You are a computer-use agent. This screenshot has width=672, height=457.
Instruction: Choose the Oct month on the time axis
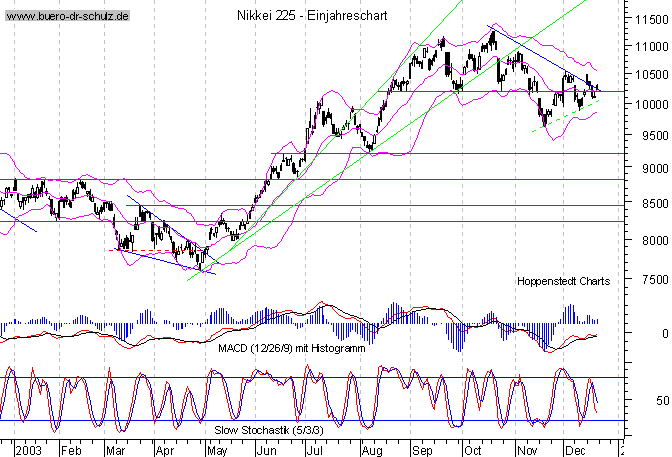pyautogui.click(x=471, y=450)
